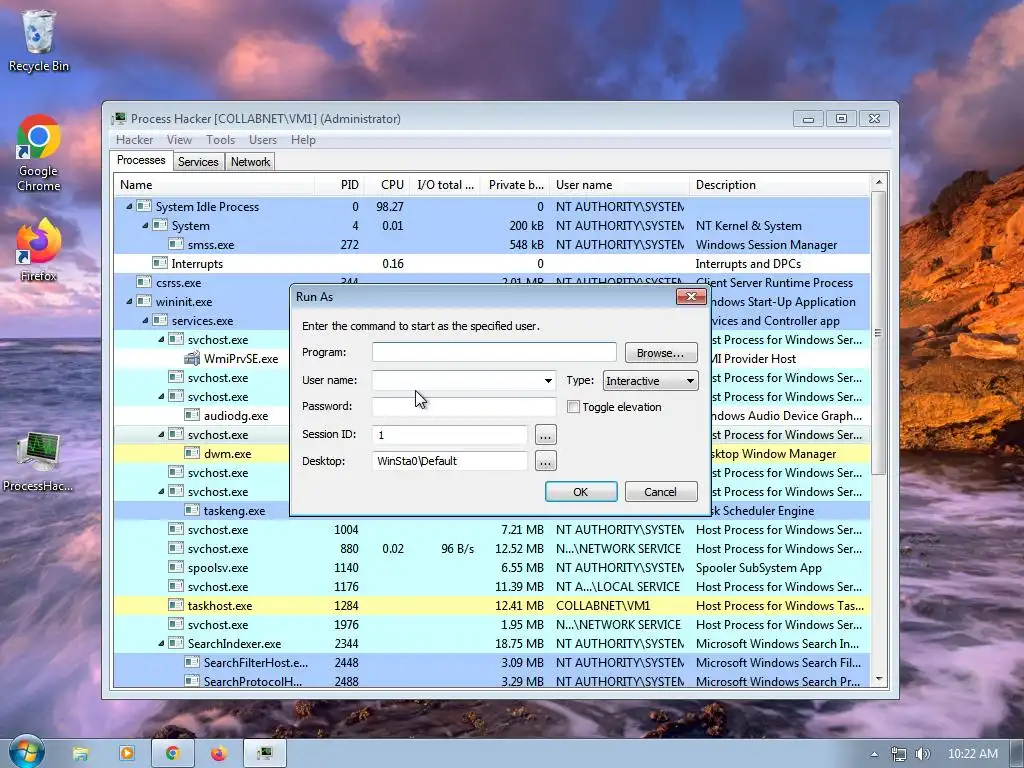Screen dimensions: 1024x768
Task: Open the Windows Media Player taskbar icon
Action: 127,753
